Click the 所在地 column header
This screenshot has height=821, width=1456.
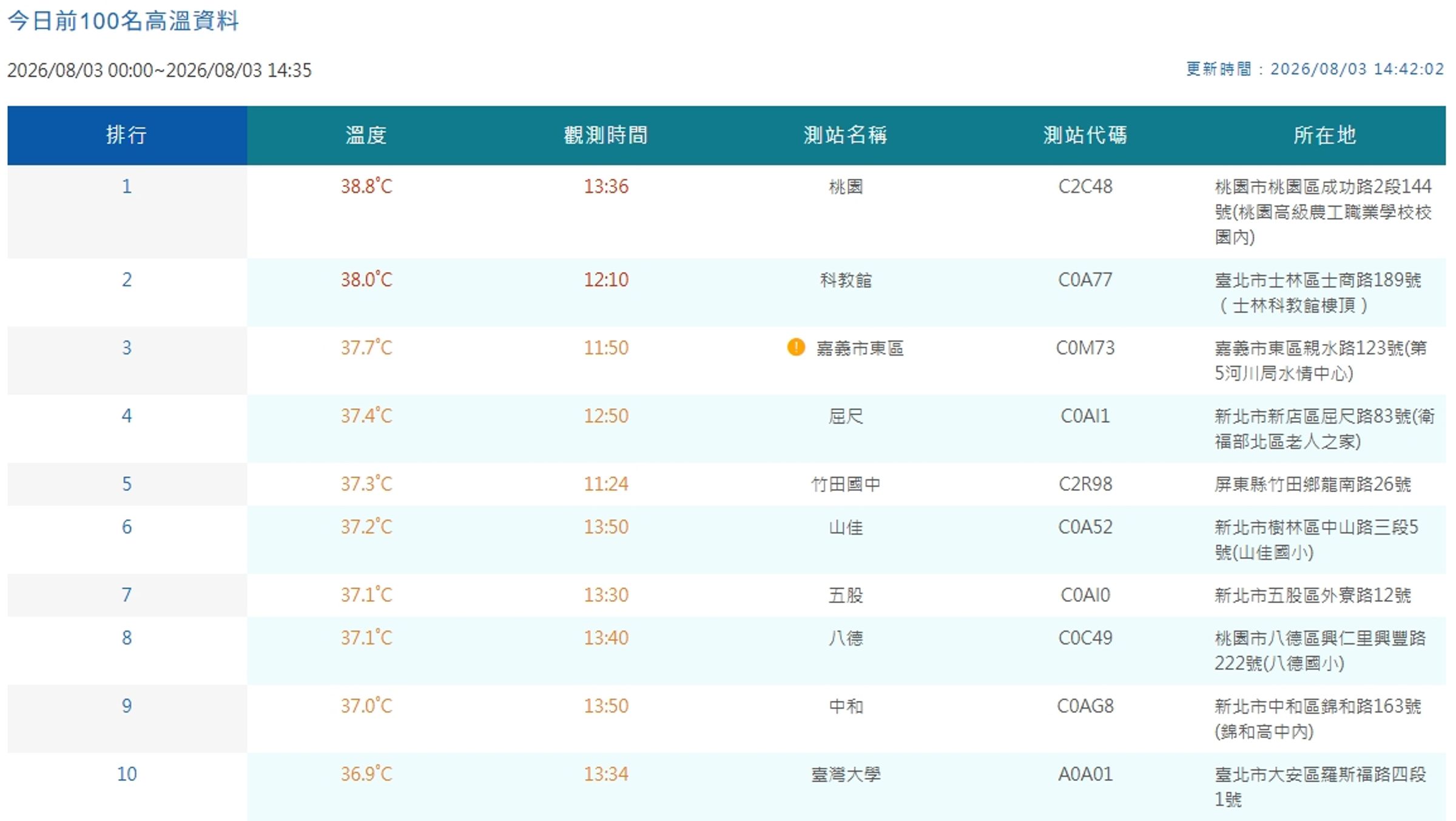pos(1324,135)
